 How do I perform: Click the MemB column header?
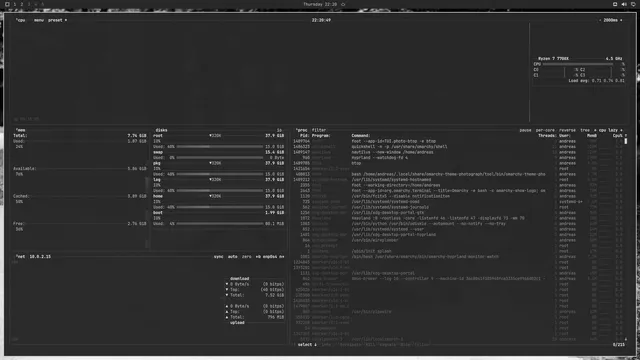(592, 136)
